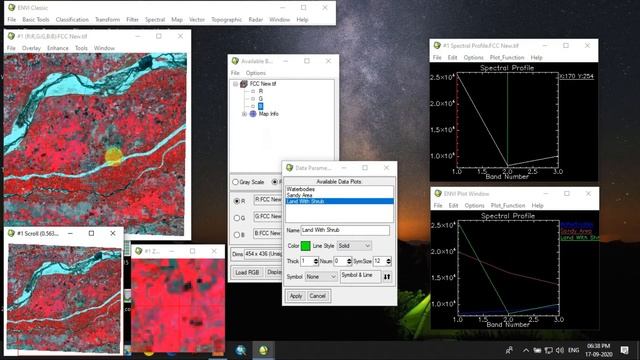640x360 pixels.
Task: Select the G band radio button
Action: 237,218
